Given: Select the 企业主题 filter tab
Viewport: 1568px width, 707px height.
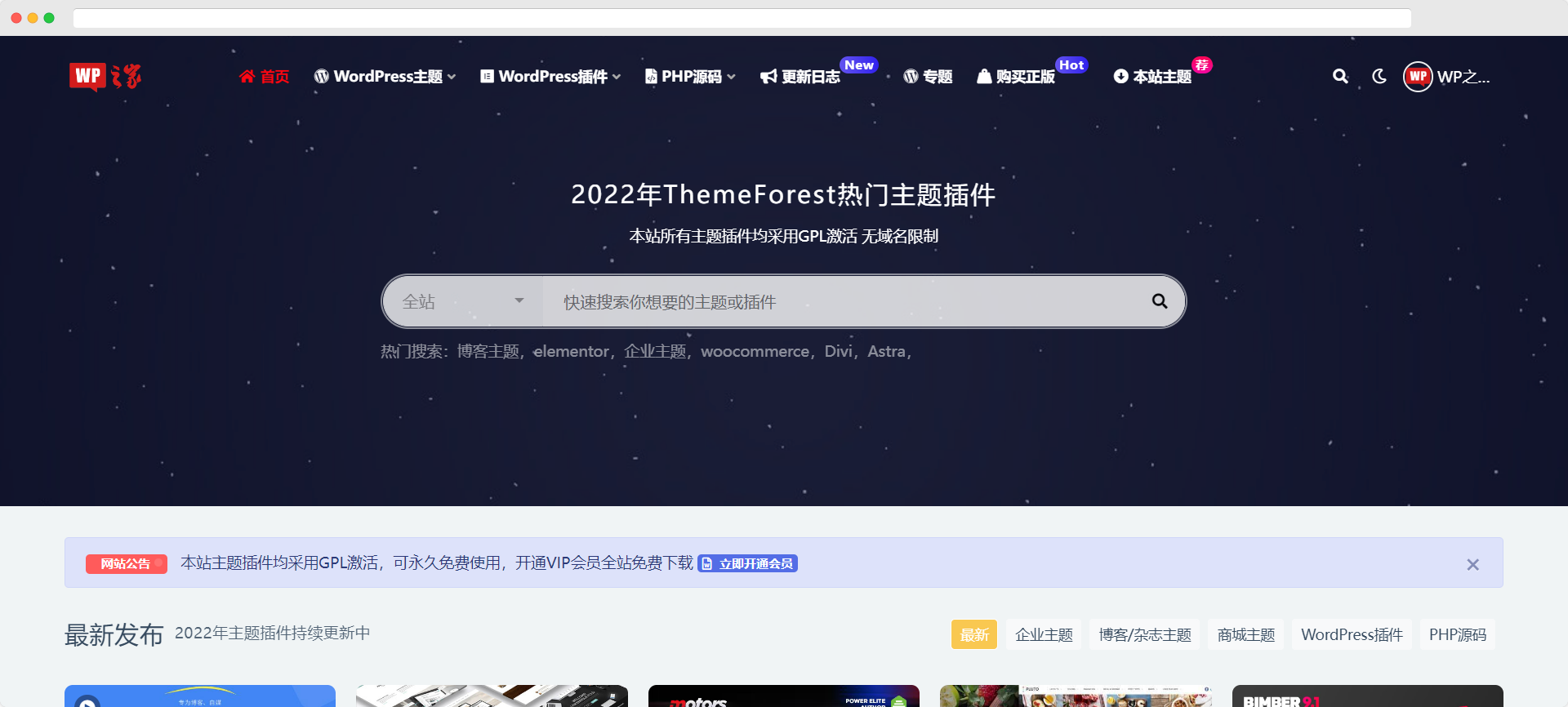Looking at the screenshot, I should click(x=1044, y=635).
